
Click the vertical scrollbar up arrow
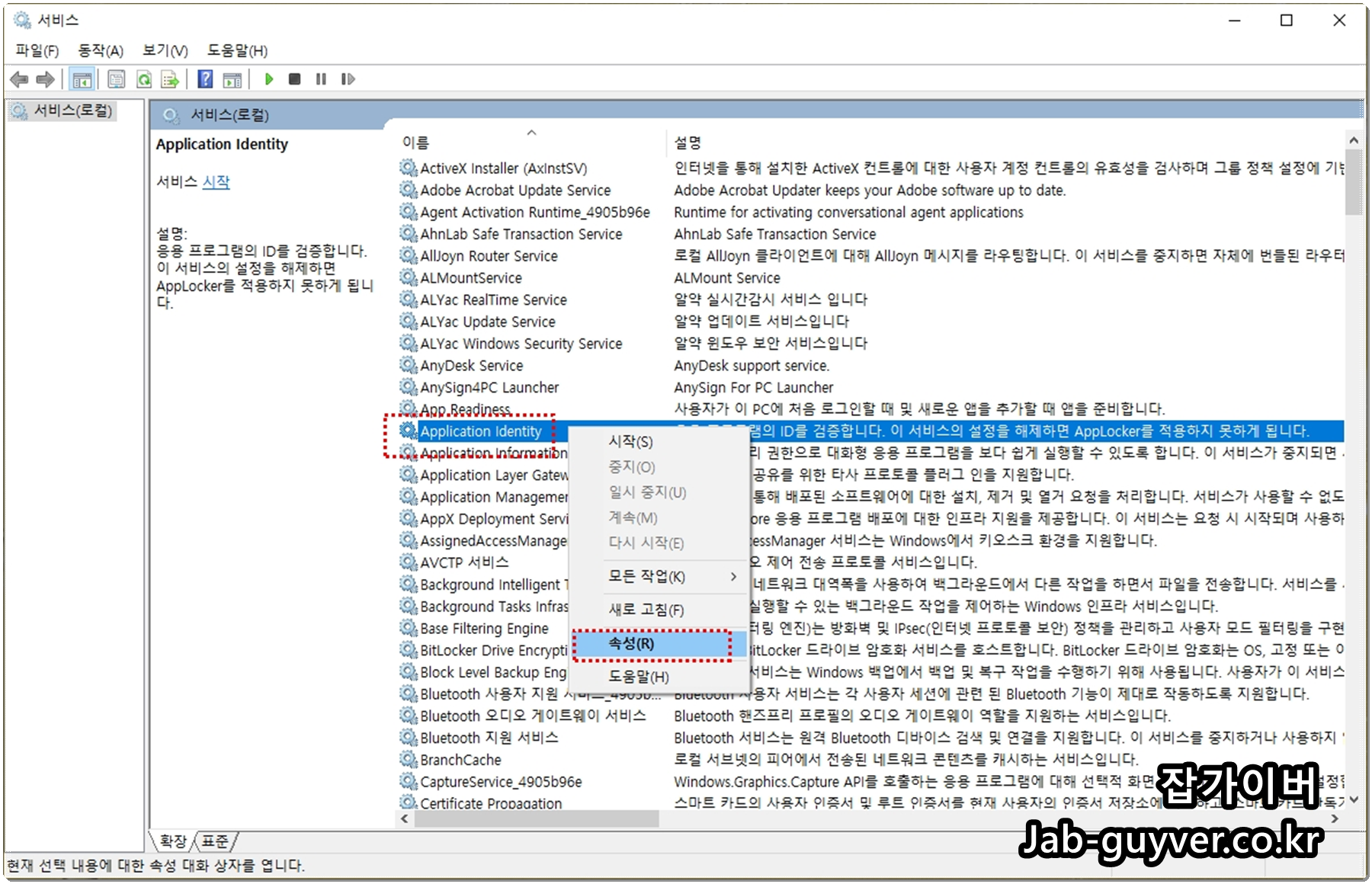click(x=1354, y=141)
